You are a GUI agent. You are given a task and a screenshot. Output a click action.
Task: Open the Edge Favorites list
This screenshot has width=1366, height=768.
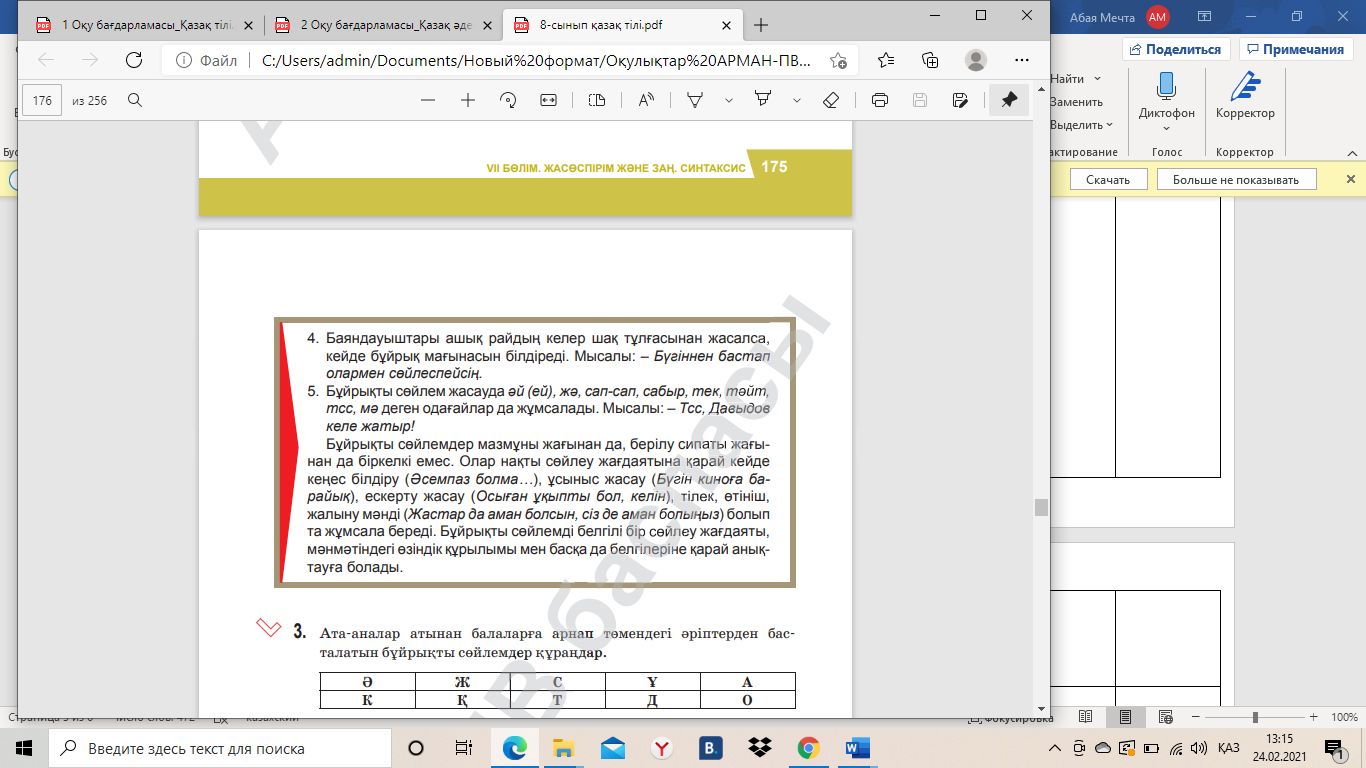point(886,60)
